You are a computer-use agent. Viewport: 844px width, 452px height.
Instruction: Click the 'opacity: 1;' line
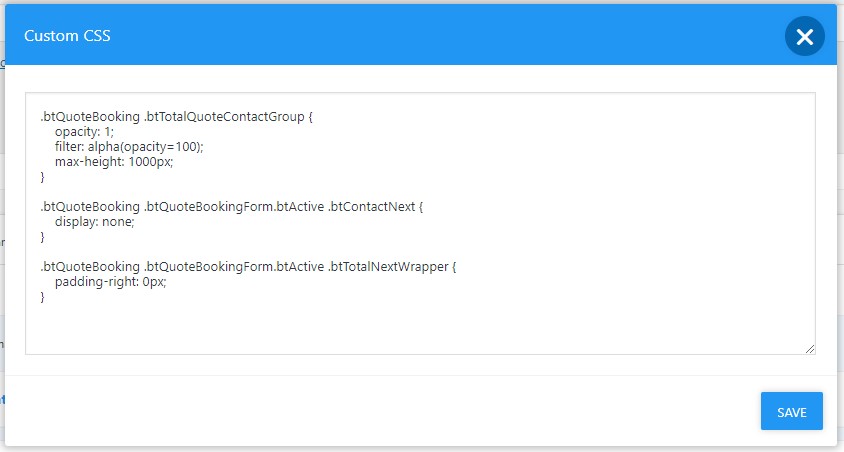pyautogui.click(x=84, y=132)
